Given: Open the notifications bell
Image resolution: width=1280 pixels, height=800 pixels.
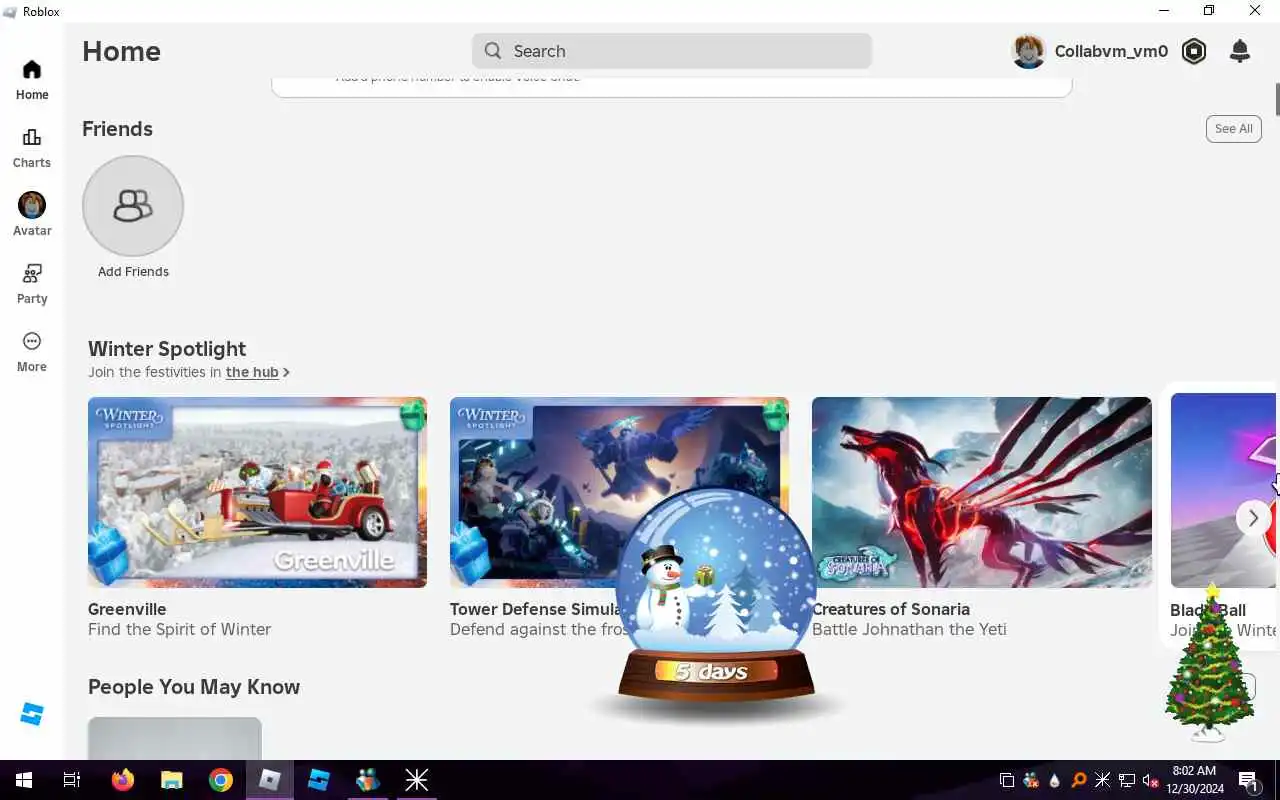Looking at the screenshot, I should [x=1240, y=51].
